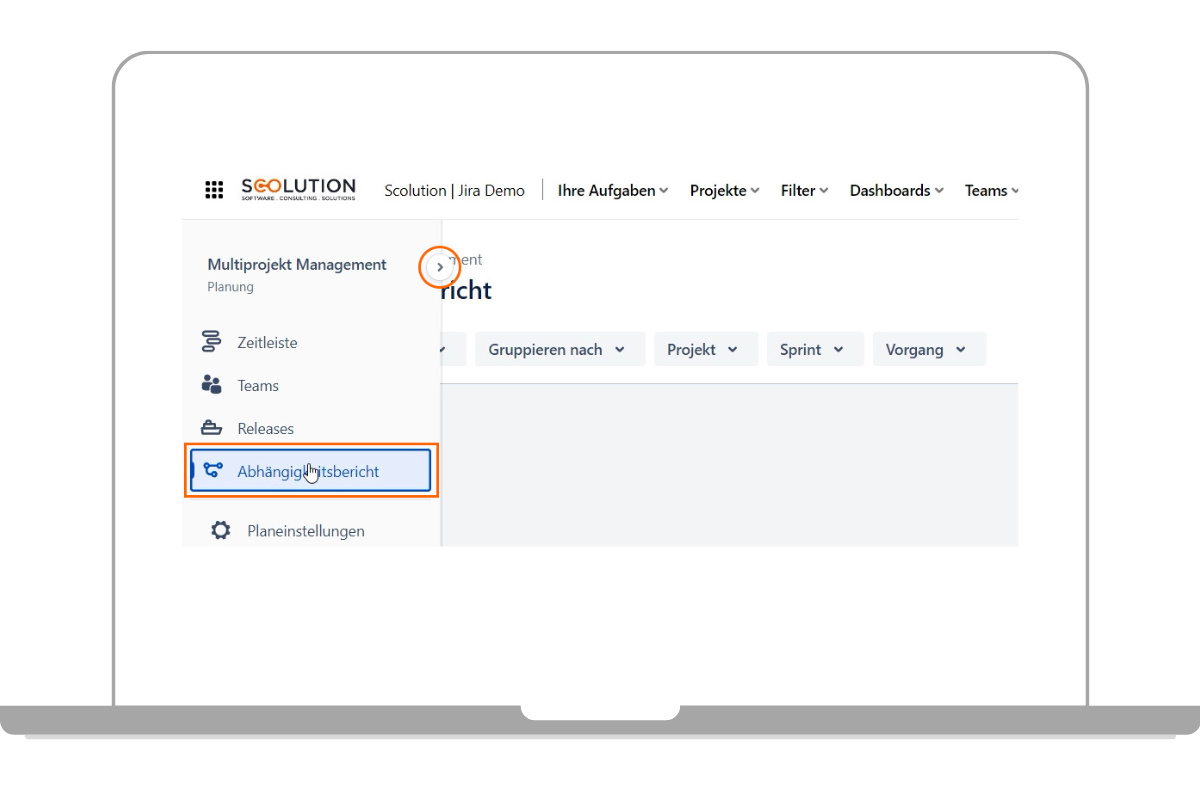Expand the Projekt filter dropdown
Viewport: 1200px width, 790px height.
(x=705, y=349)
